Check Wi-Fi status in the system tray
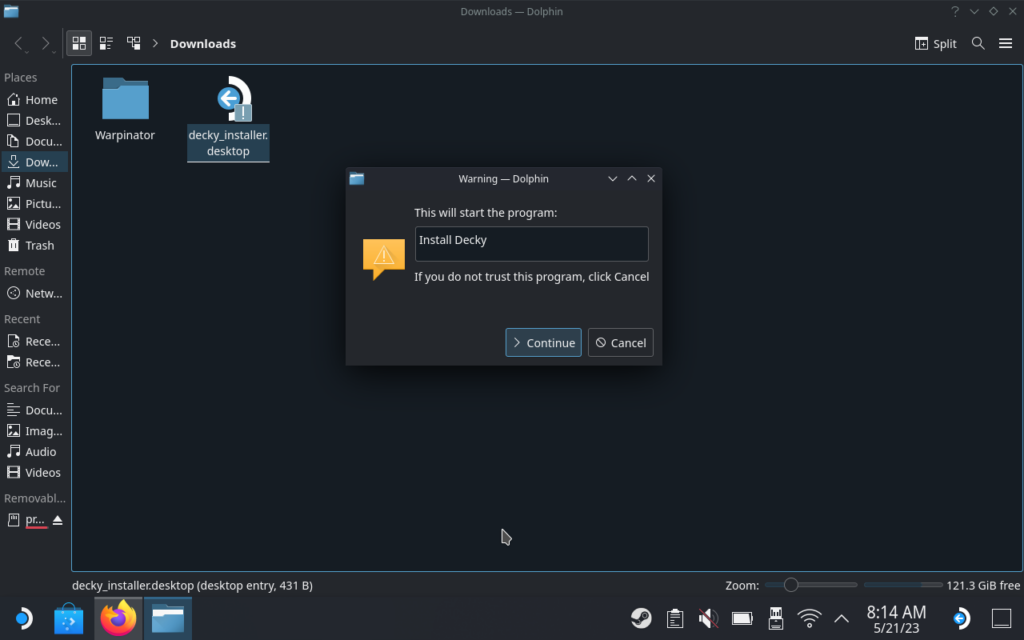Viewport: 1024px width, 640px height. pos(808,618)
